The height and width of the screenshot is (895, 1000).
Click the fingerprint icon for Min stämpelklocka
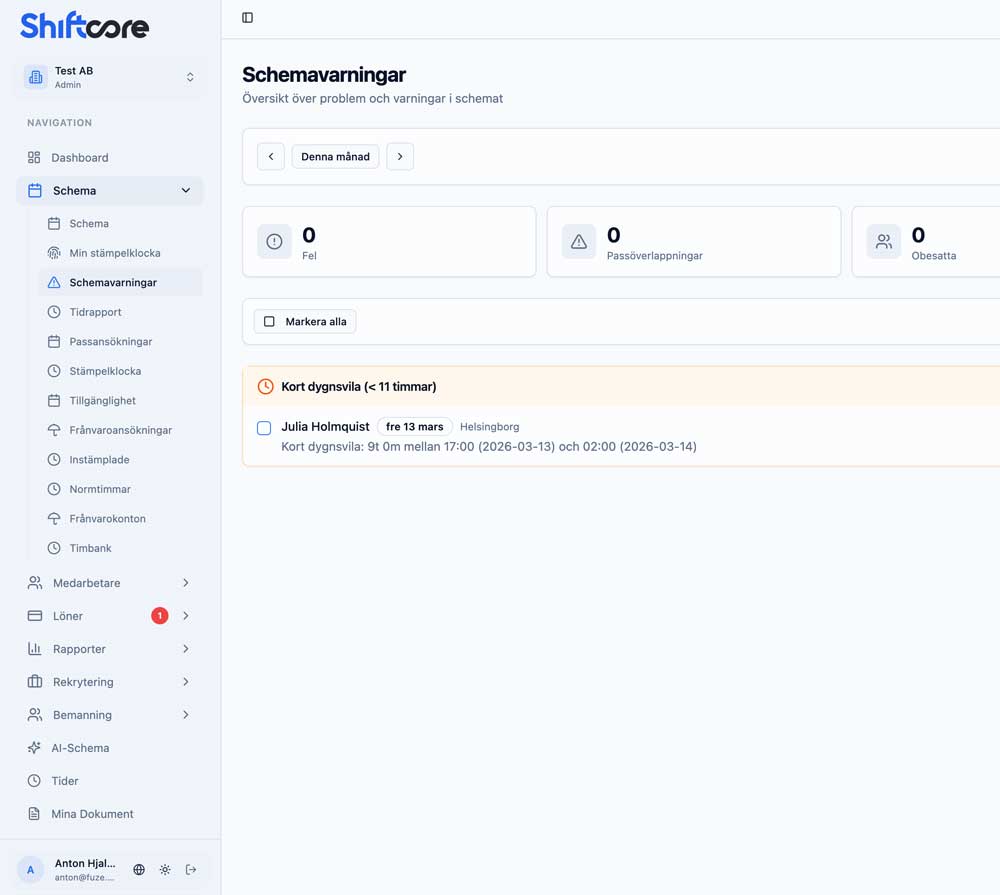pyautogui.click(x=54, y=253)
